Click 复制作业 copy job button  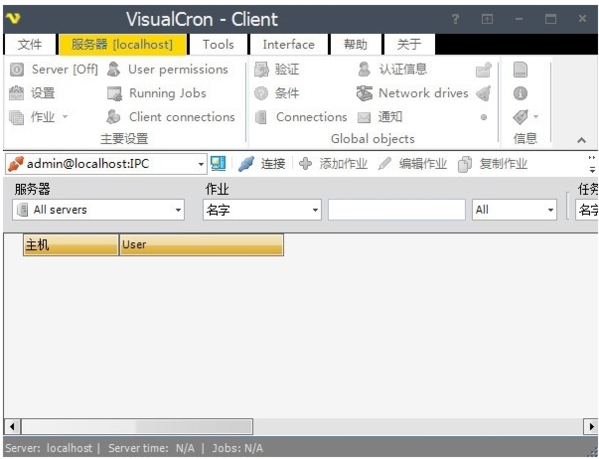493,164
